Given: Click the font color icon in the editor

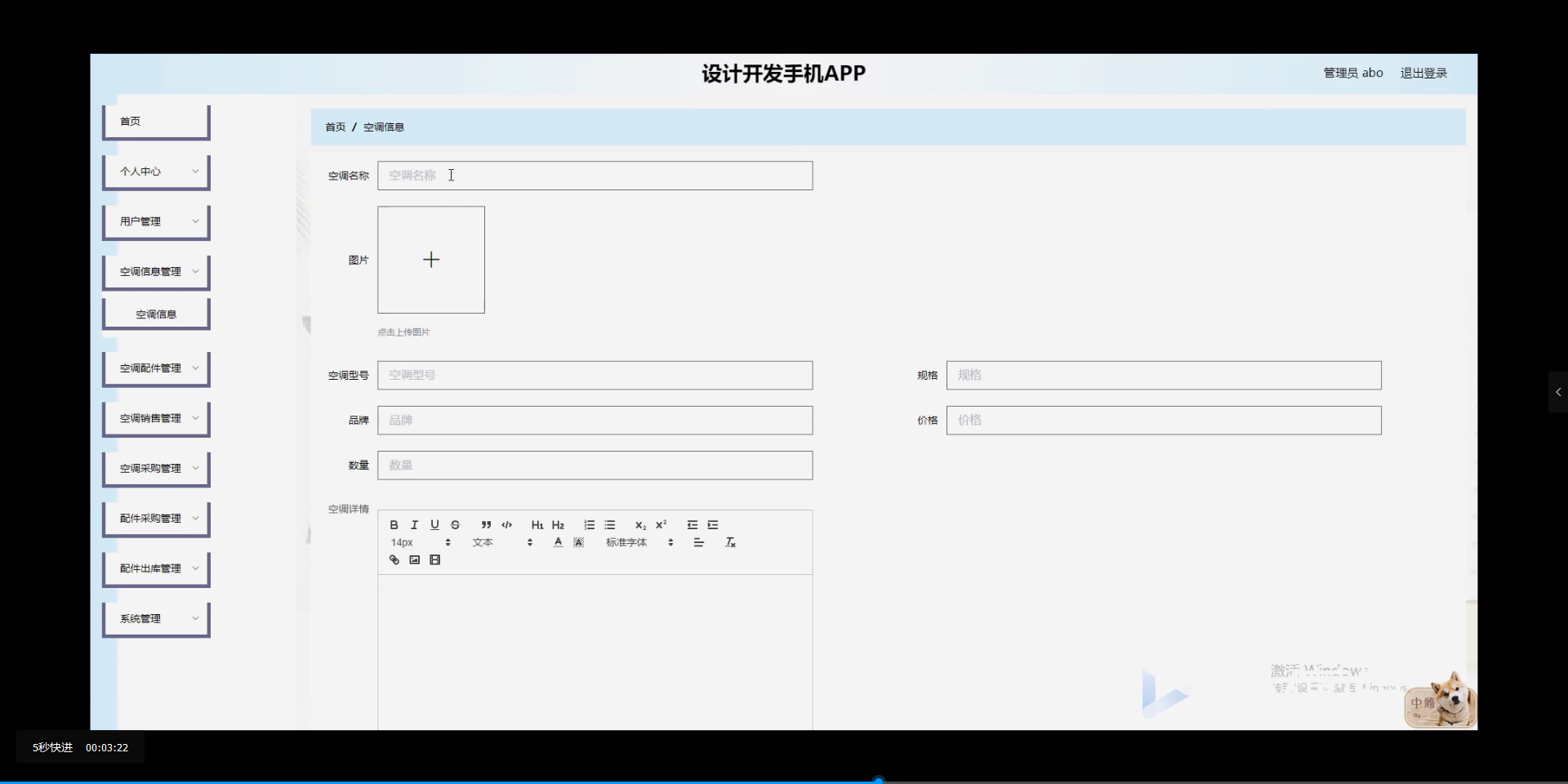Looking at the screenshot, I should [x=557, y=542].
